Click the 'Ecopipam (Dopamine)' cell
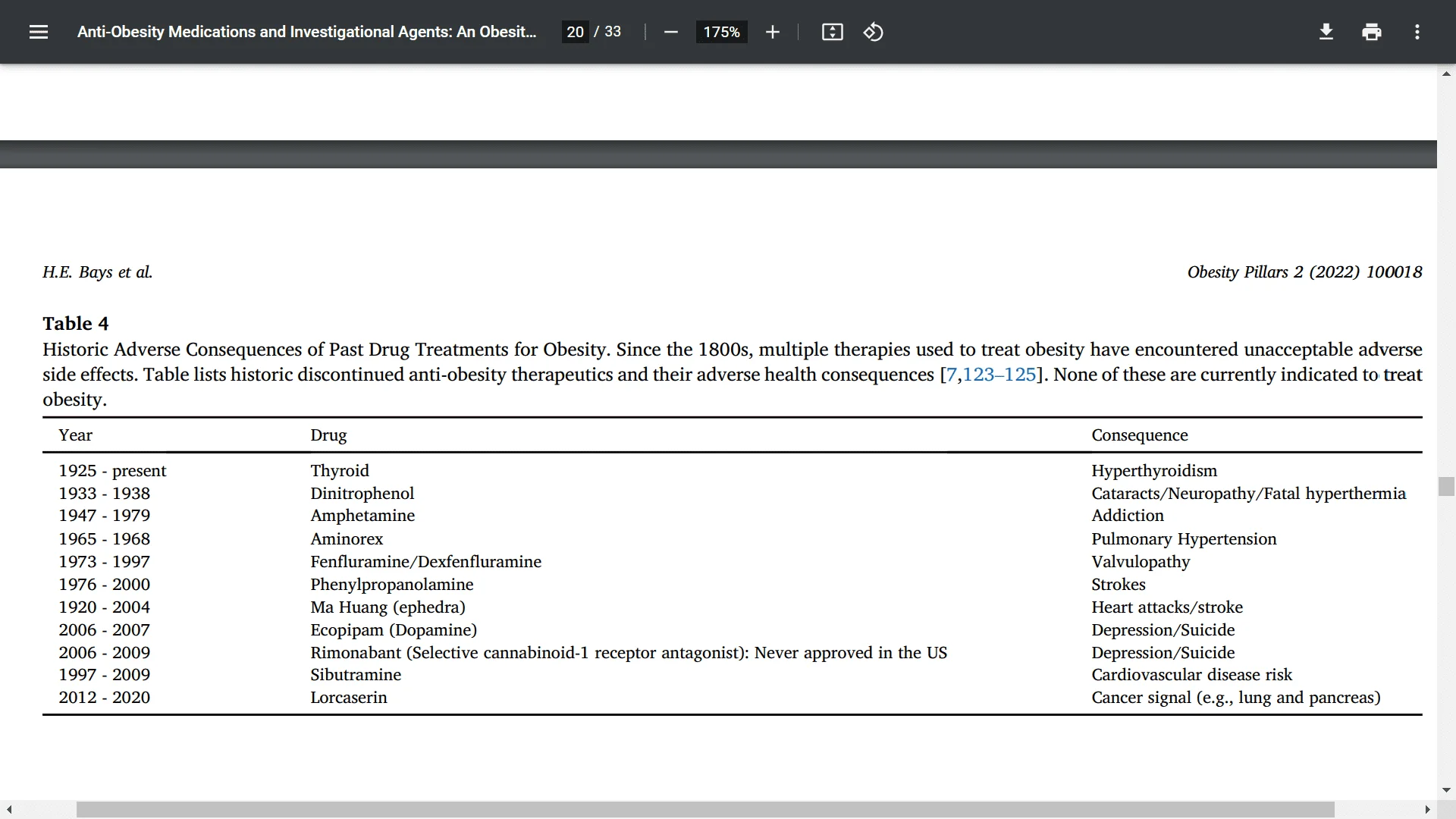1456x819 pixels. (394, 630)
